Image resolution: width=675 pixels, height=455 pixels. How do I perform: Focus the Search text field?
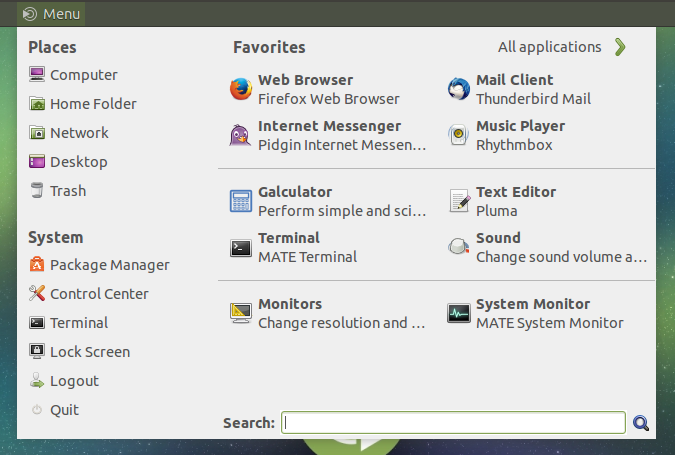453,423
